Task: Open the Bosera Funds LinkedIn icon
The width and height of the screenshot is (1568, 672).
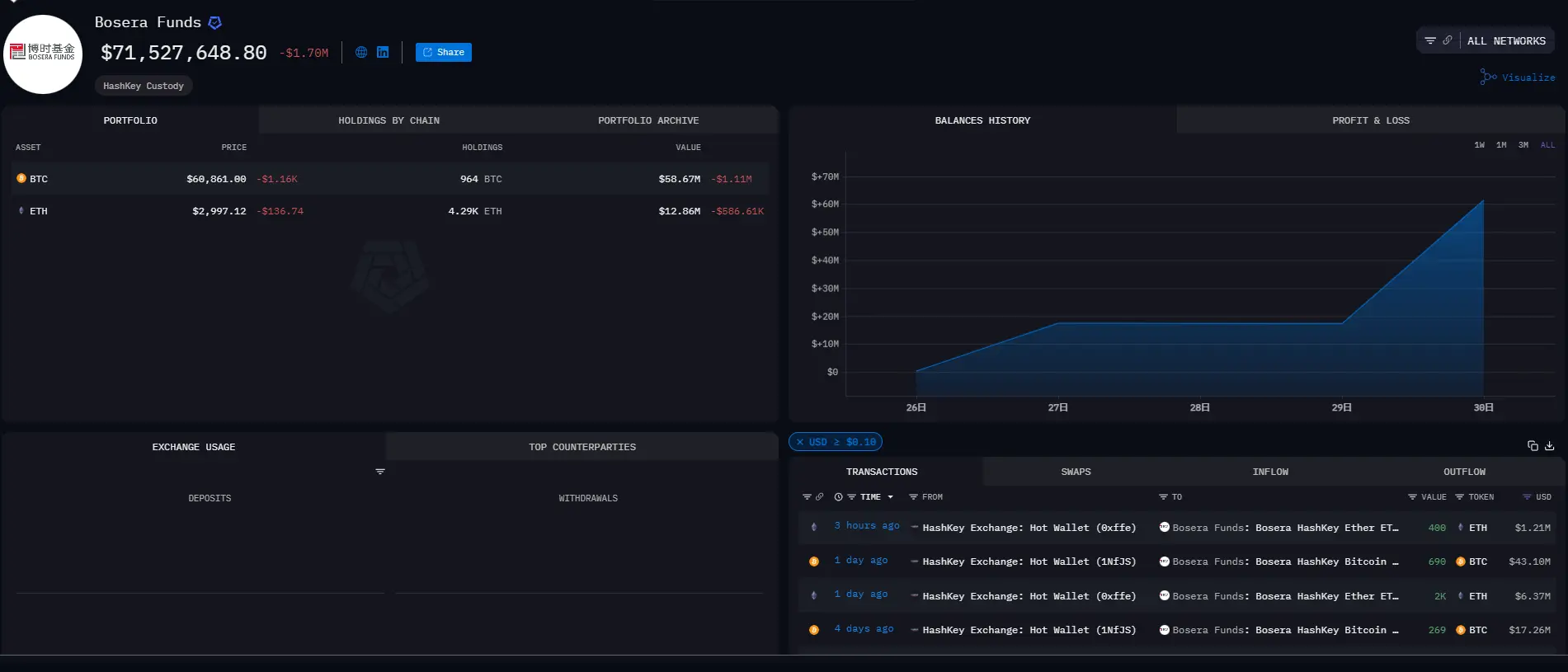Action: pyautogui.click(x=383, y=52)
